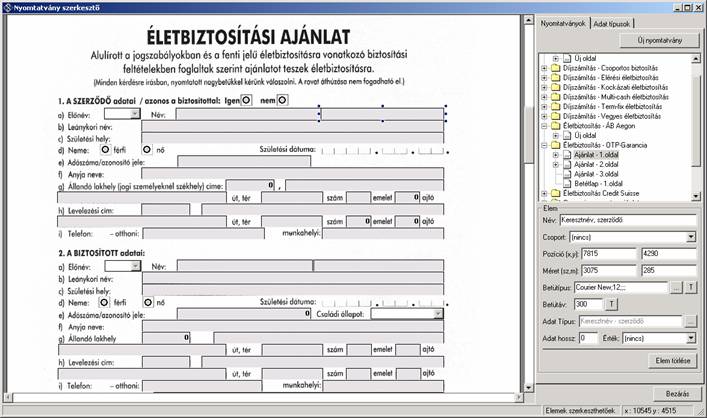This screenshot has height=418, width=707.
Task: Click folder icon of Életbiztosítás - ÁB Aegon
Action: [556, 126]
